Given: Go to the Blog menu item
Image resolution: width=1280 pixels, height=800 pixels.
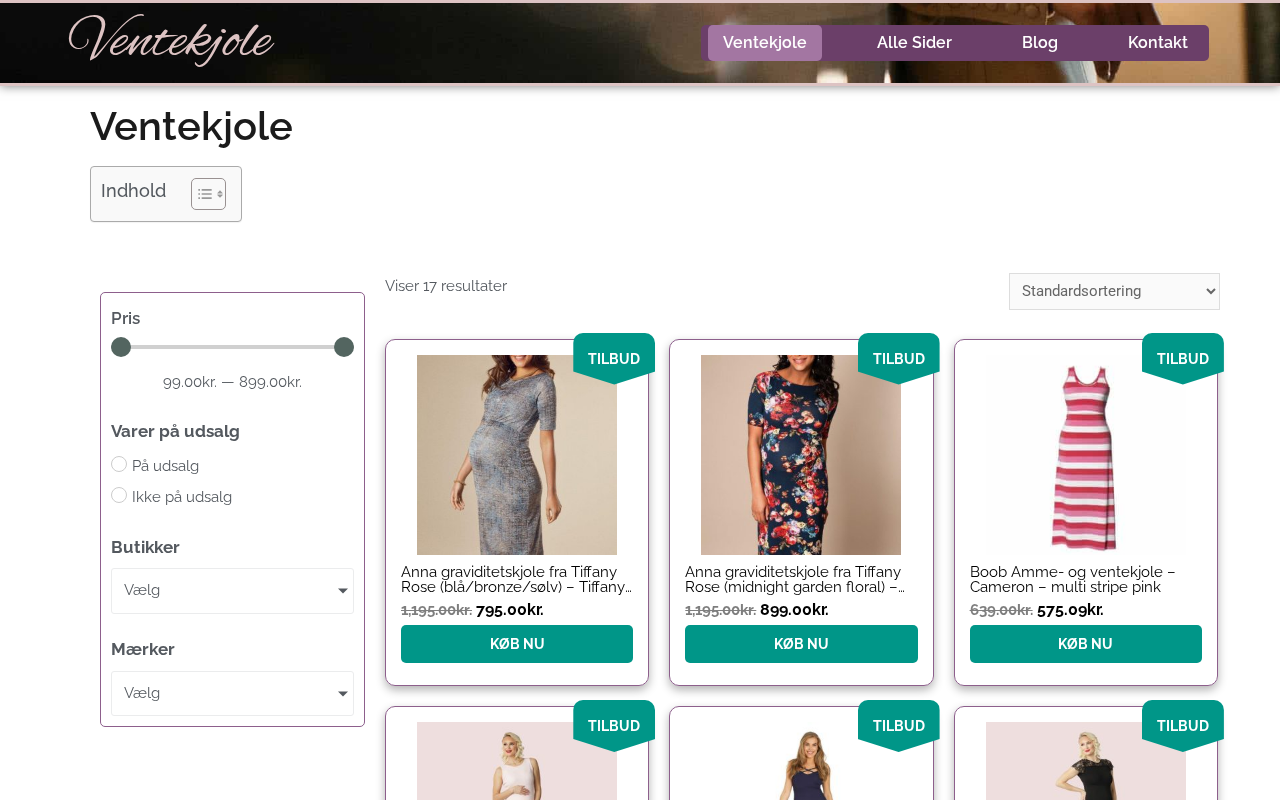Looking at the screenshot, I should click(1040, 43).
